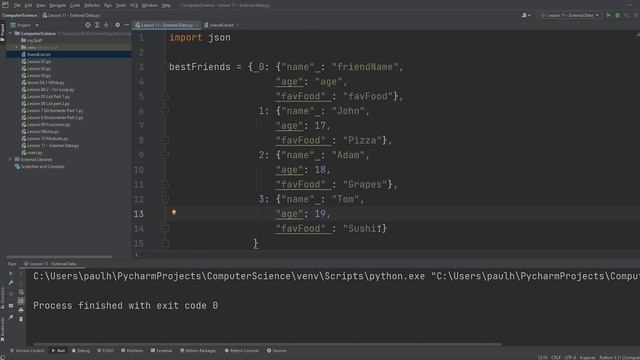The image size is (640, 360).
Task: Toggle scroll to end icon in Run panel
Action: click(x=21, y=301)
